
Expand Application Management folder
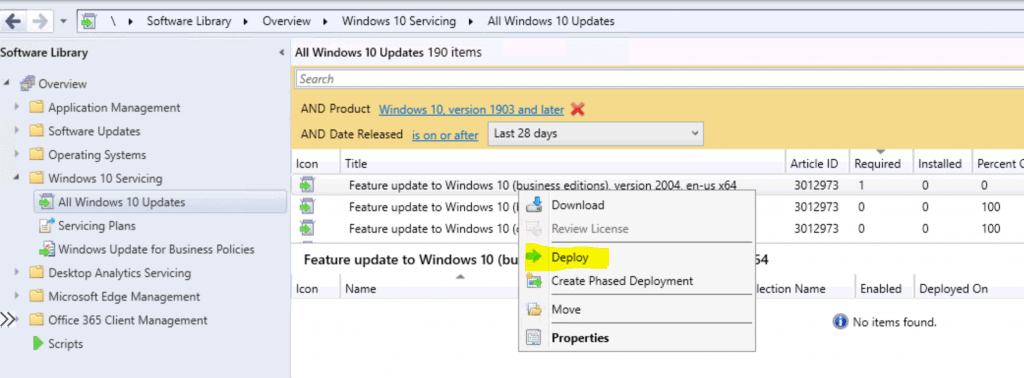[x=17, y=107]
